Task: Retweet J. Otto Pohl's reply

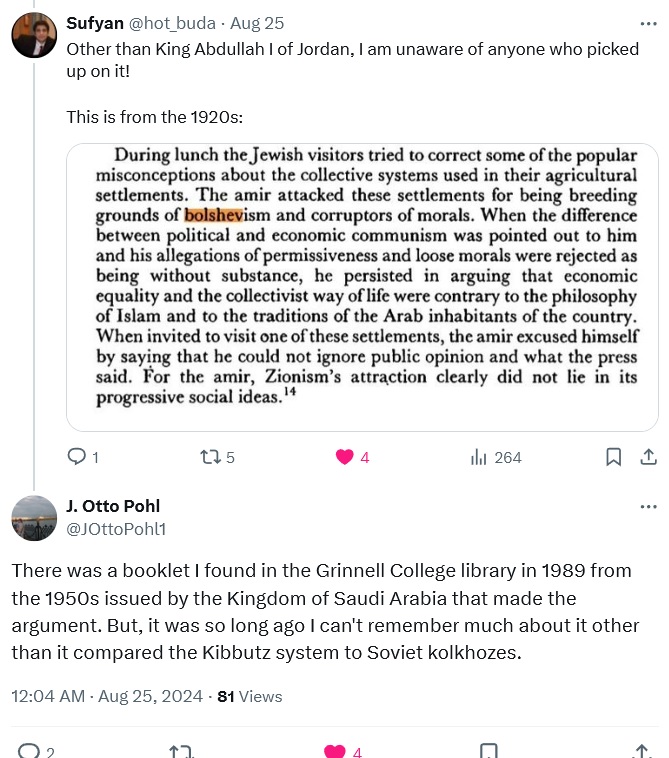Action: (181, 750)
